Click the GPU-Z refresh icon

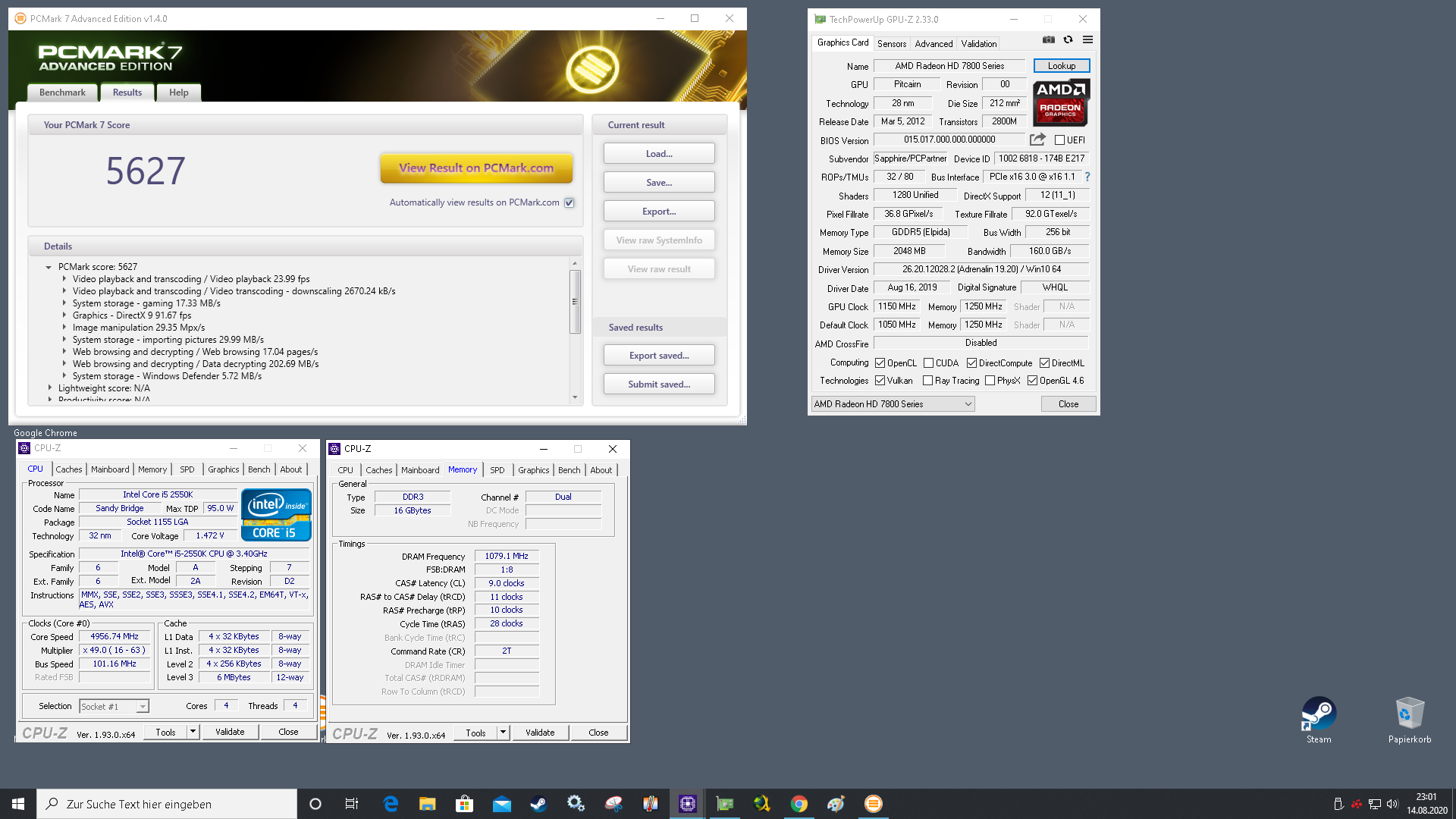[1068, 40]
